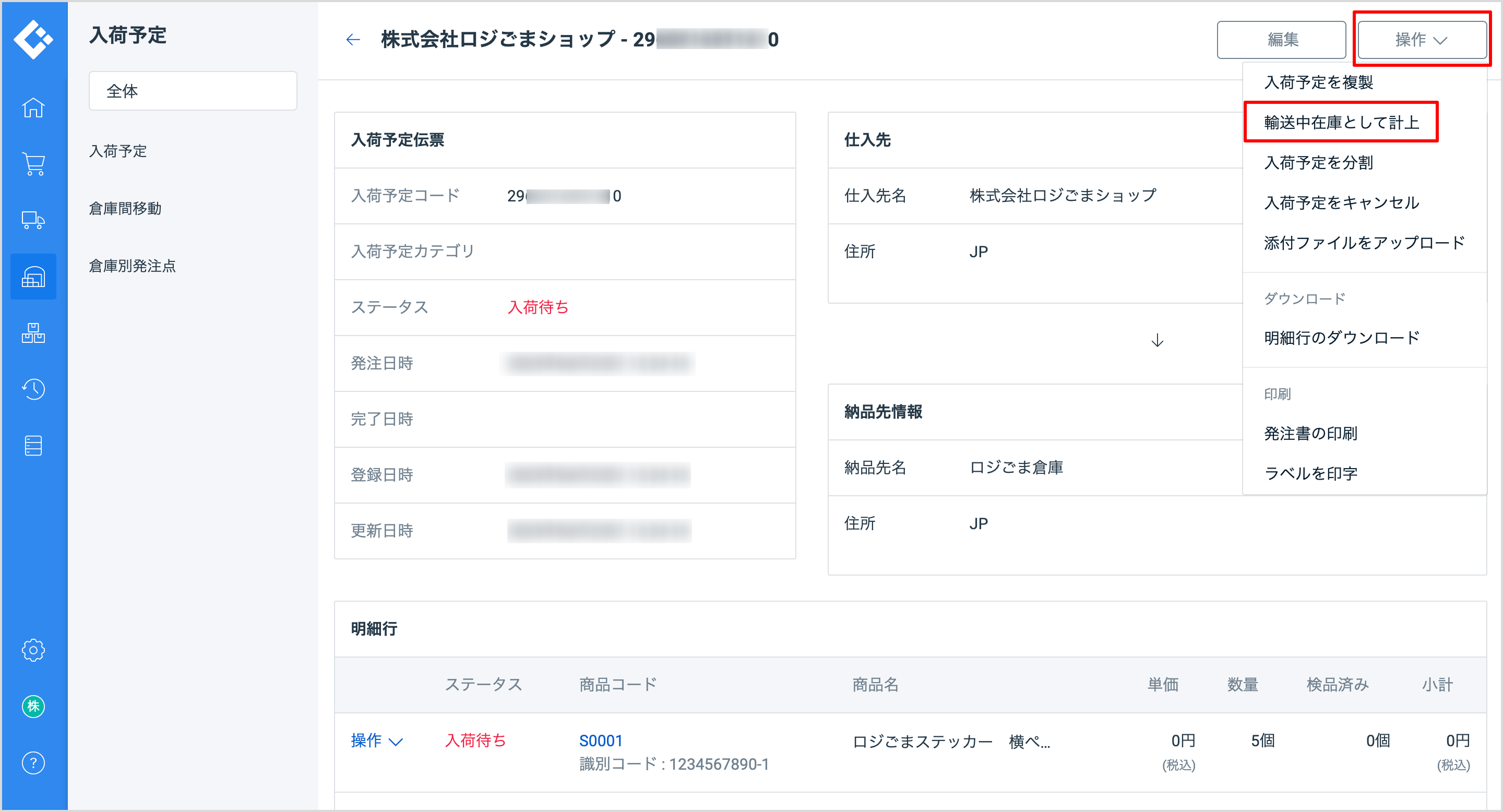This screenshot has width=1503, height=812.
Task: Click the 検品済み column header
Action: 1337,685
